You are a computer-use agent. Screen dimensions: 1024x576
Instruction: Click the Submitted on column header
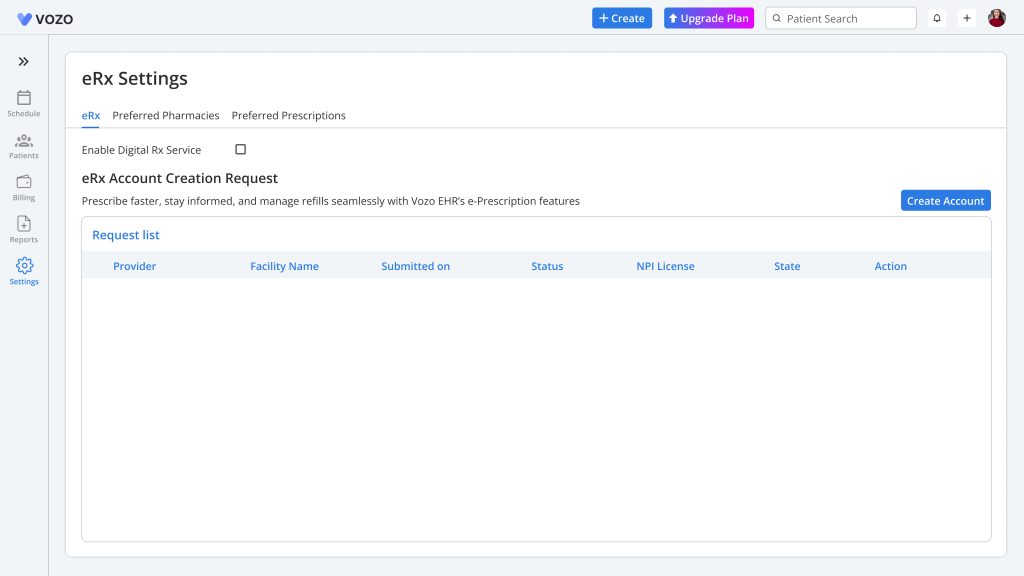click(415, 266)
